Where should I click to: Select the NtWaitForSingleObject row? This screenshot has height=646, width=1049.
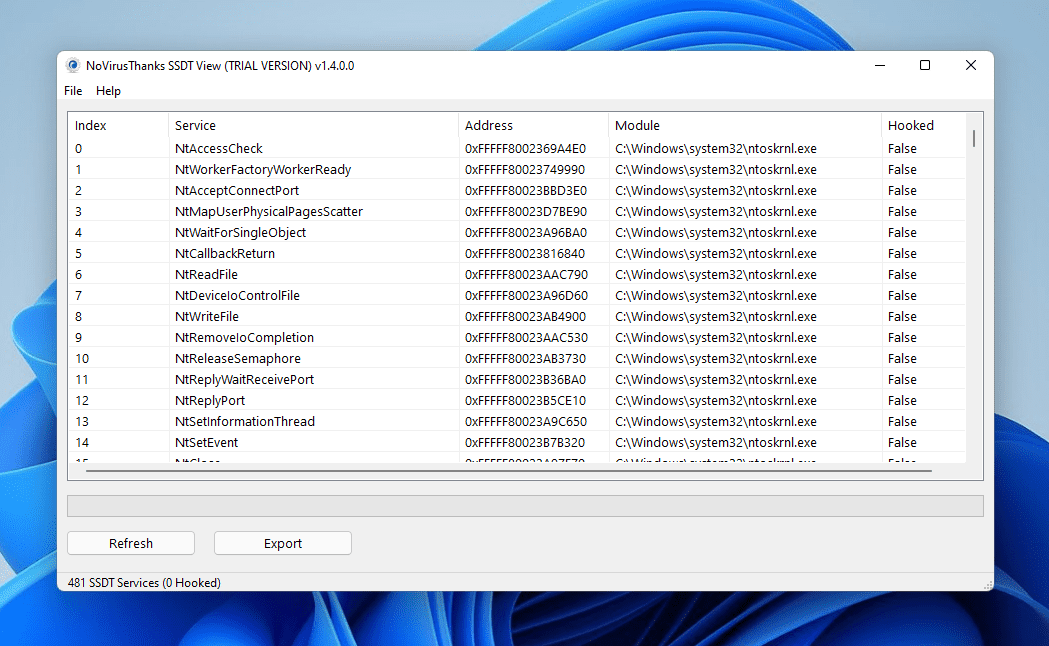coord(516,233)
